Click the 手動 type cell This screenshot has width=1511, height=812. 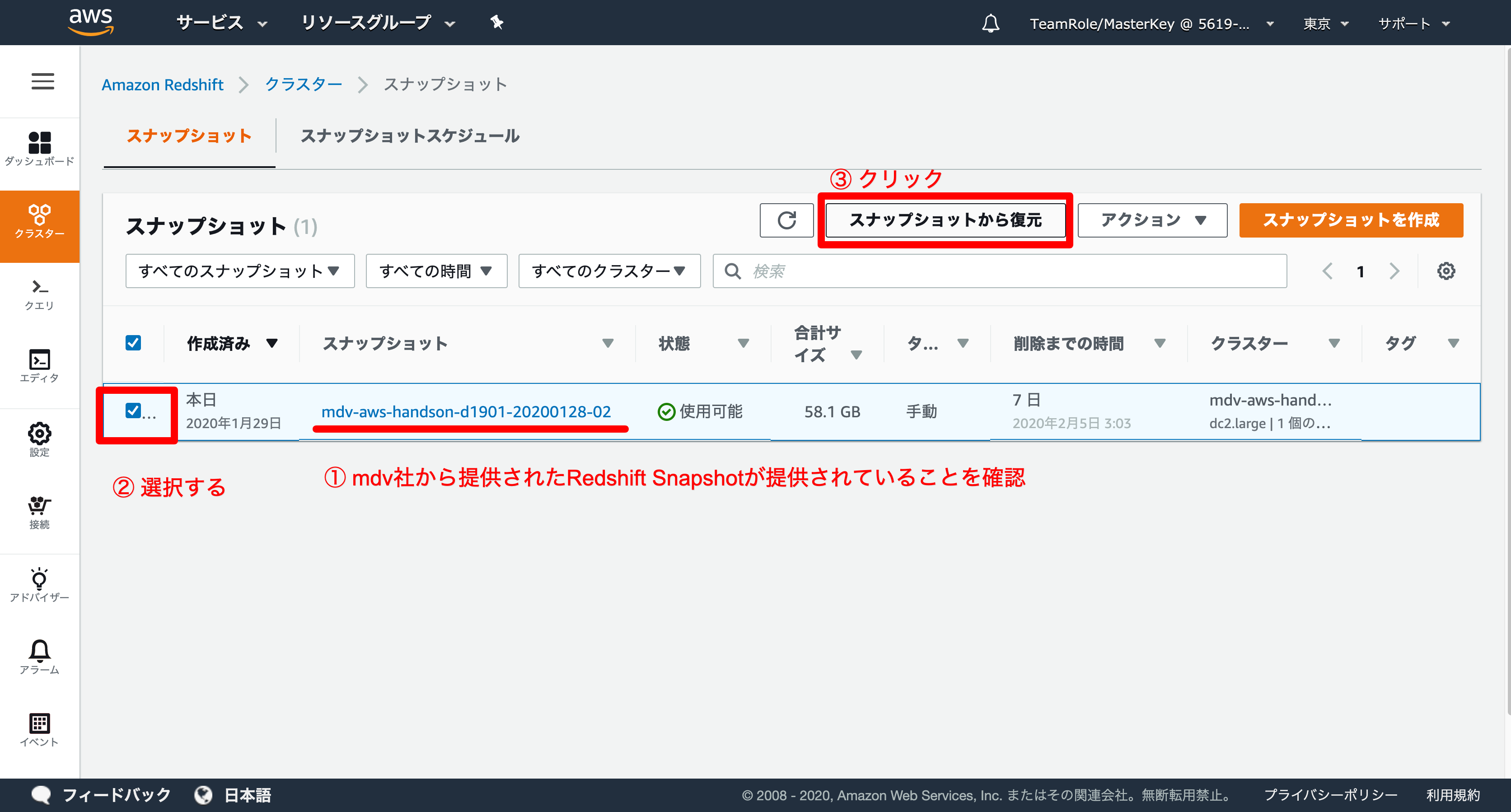coord(922,412)
